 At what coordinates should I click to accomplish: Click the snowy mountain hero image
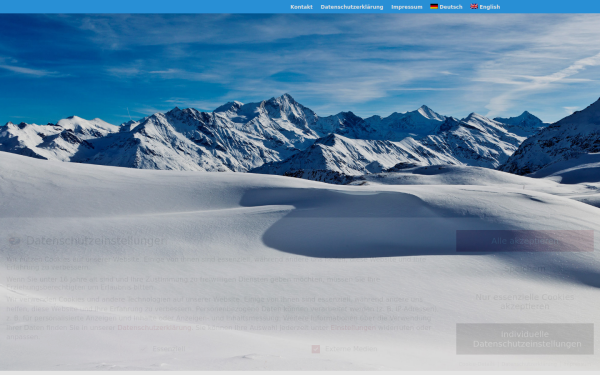(x=300, y=115)
